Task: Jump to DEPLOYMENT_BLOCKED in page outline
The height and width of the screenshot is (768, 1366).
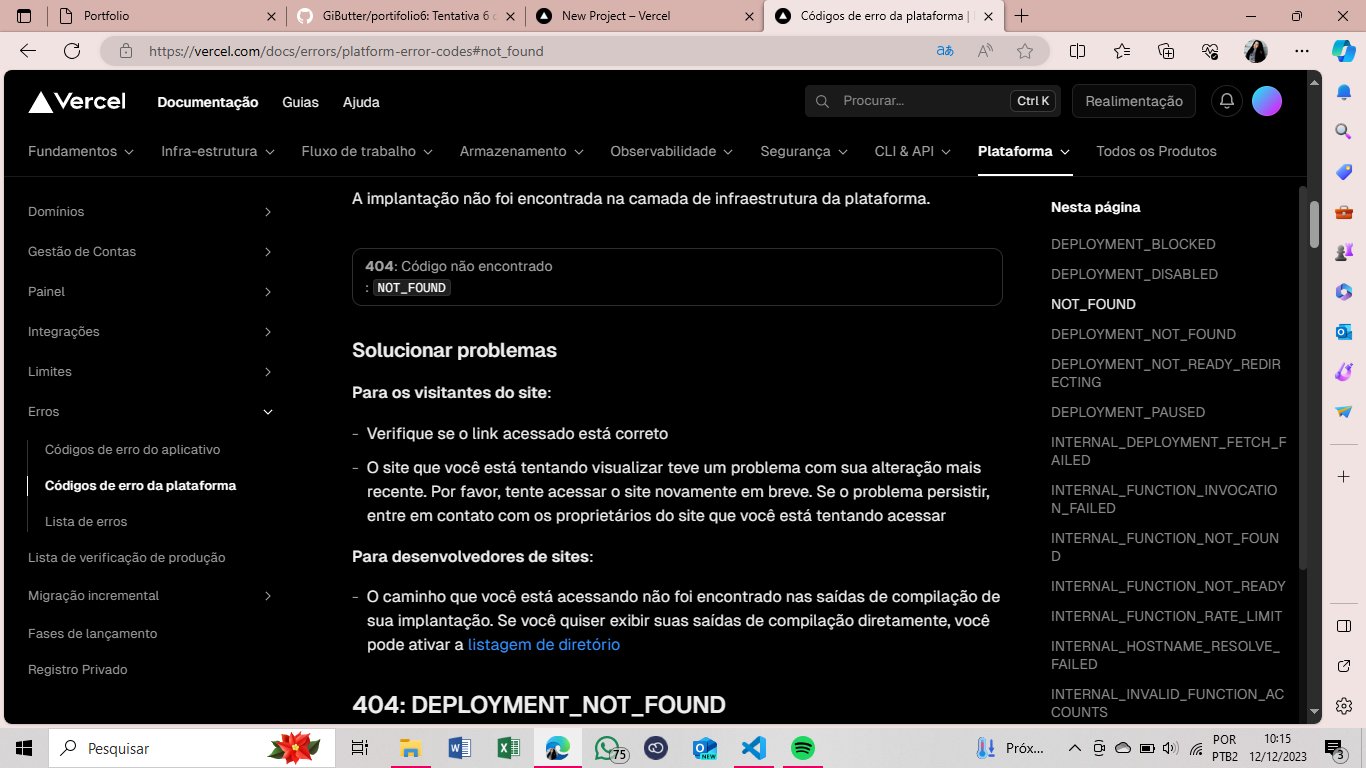Action: point(1133,244)
